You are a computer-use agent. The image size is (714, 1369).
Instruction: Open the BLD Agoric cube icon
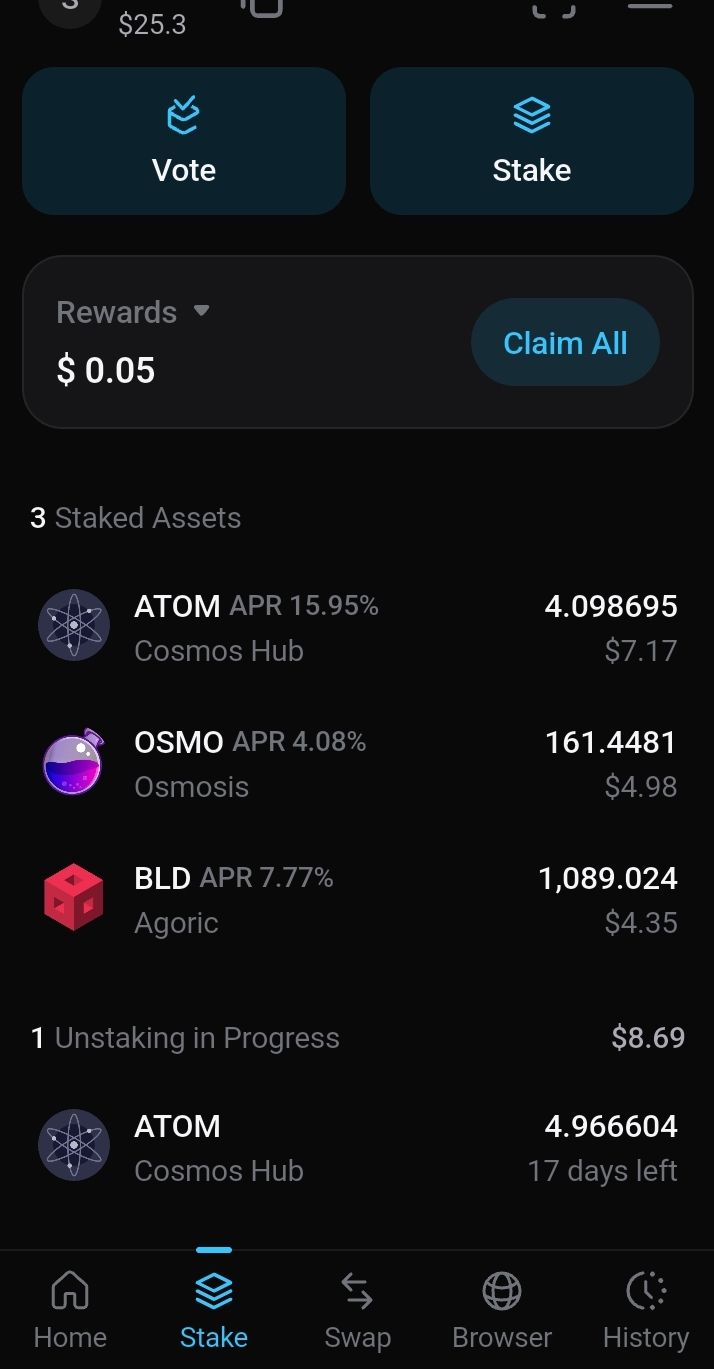coord(73,898)
